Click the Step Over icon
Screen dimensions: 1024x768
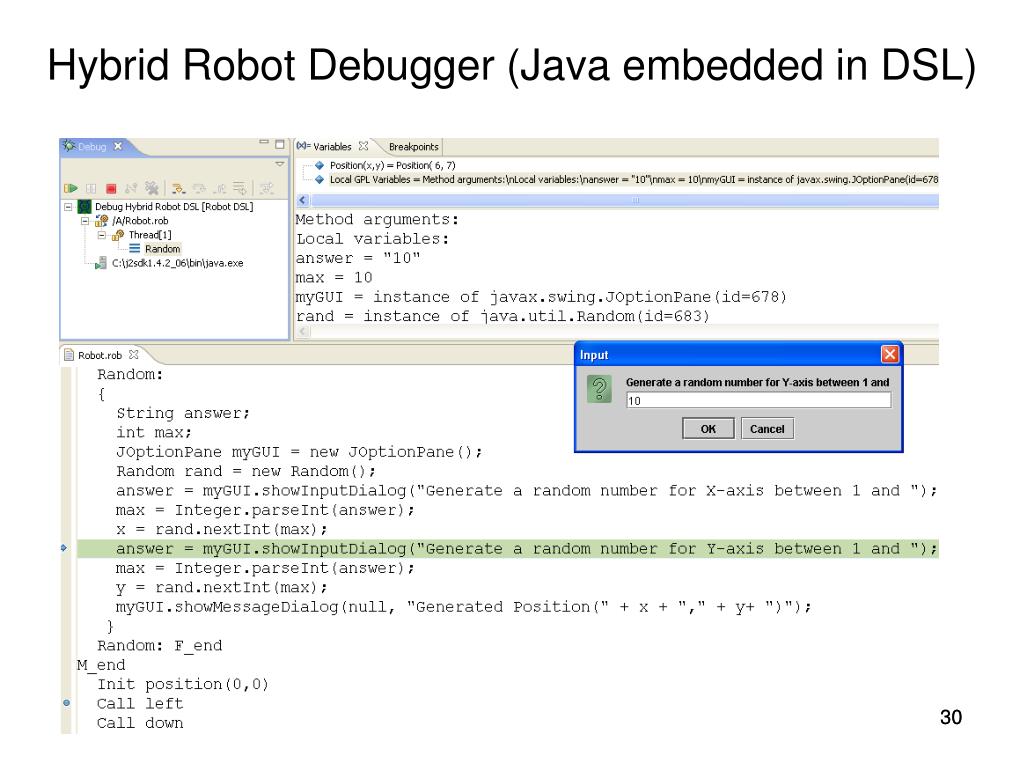click(199, 189)
